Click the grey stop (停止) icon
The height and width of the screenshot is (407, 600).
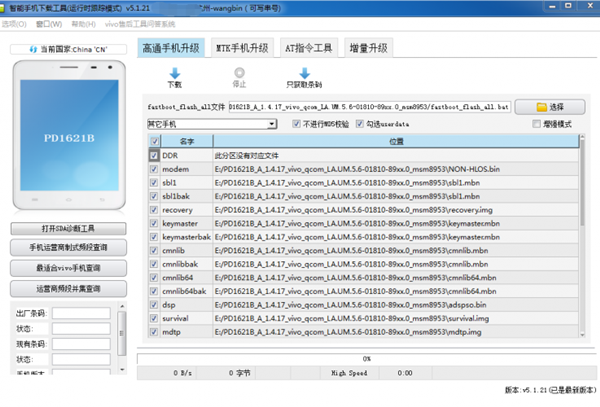239,73
